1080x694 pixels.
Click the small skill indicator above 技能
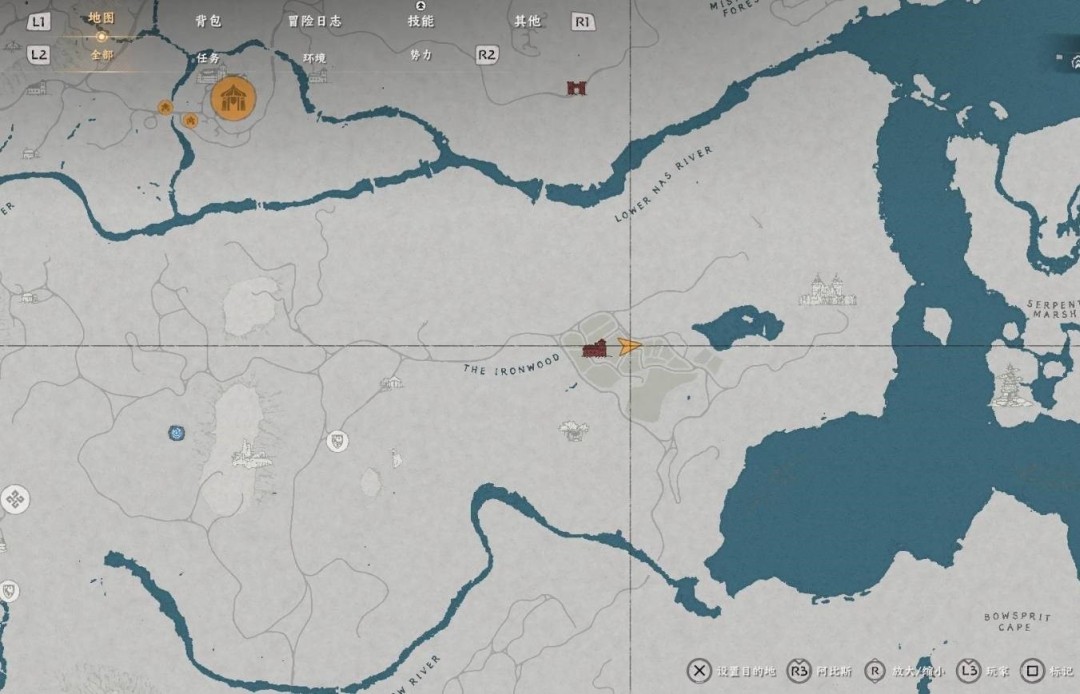[x=421, y=6]
